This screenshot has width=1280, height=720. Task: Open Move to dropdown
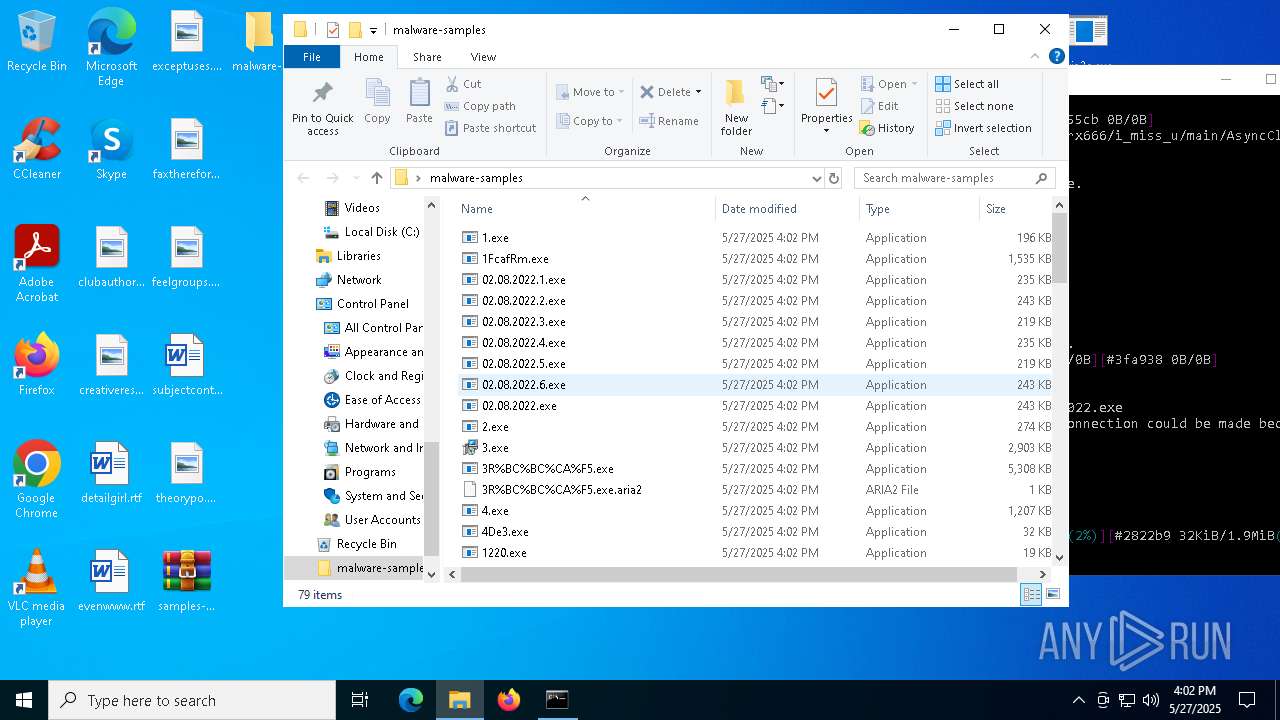pyautogui.click(x=590, y=92)
